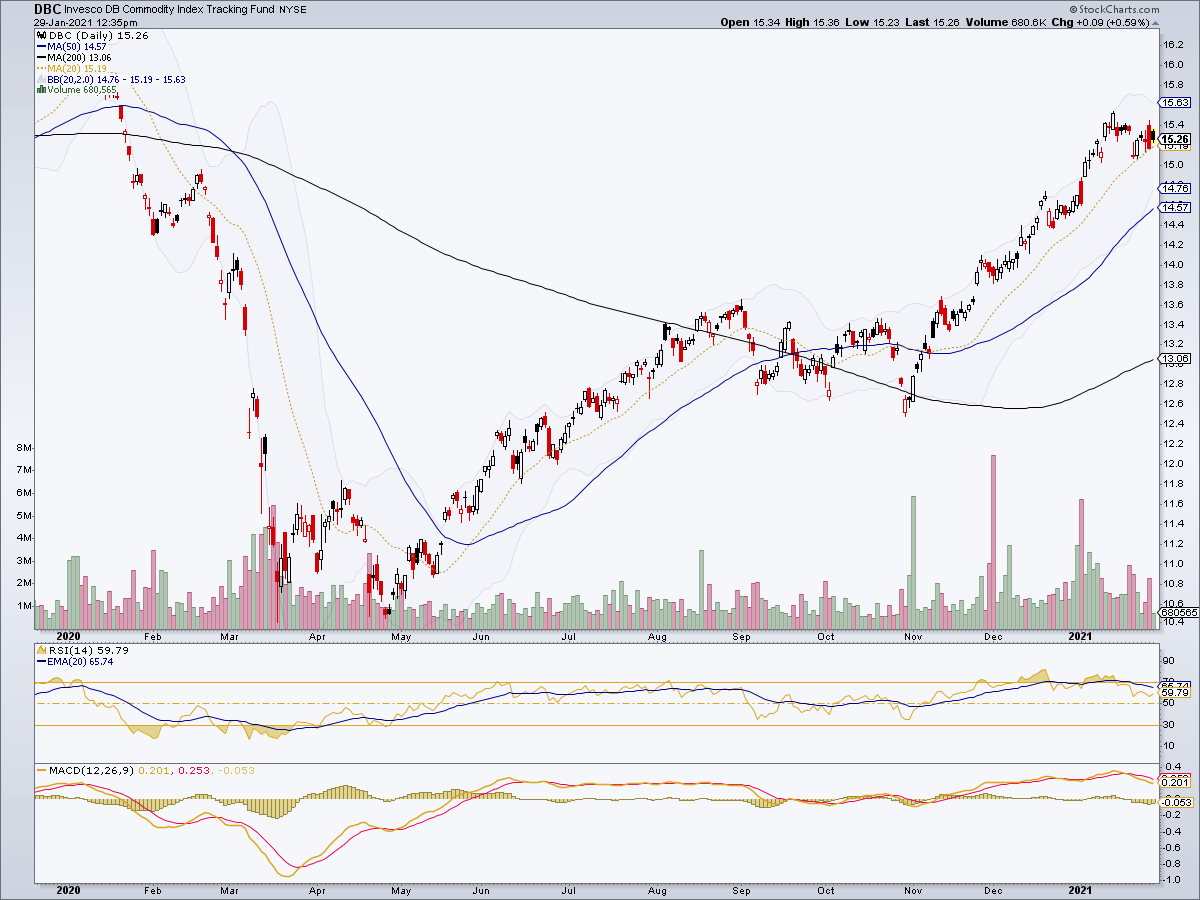This screenshot has height=900, width=1200.
Task: Click the candlestick icon beside DBC (Daily)
Action: (41, 35)
